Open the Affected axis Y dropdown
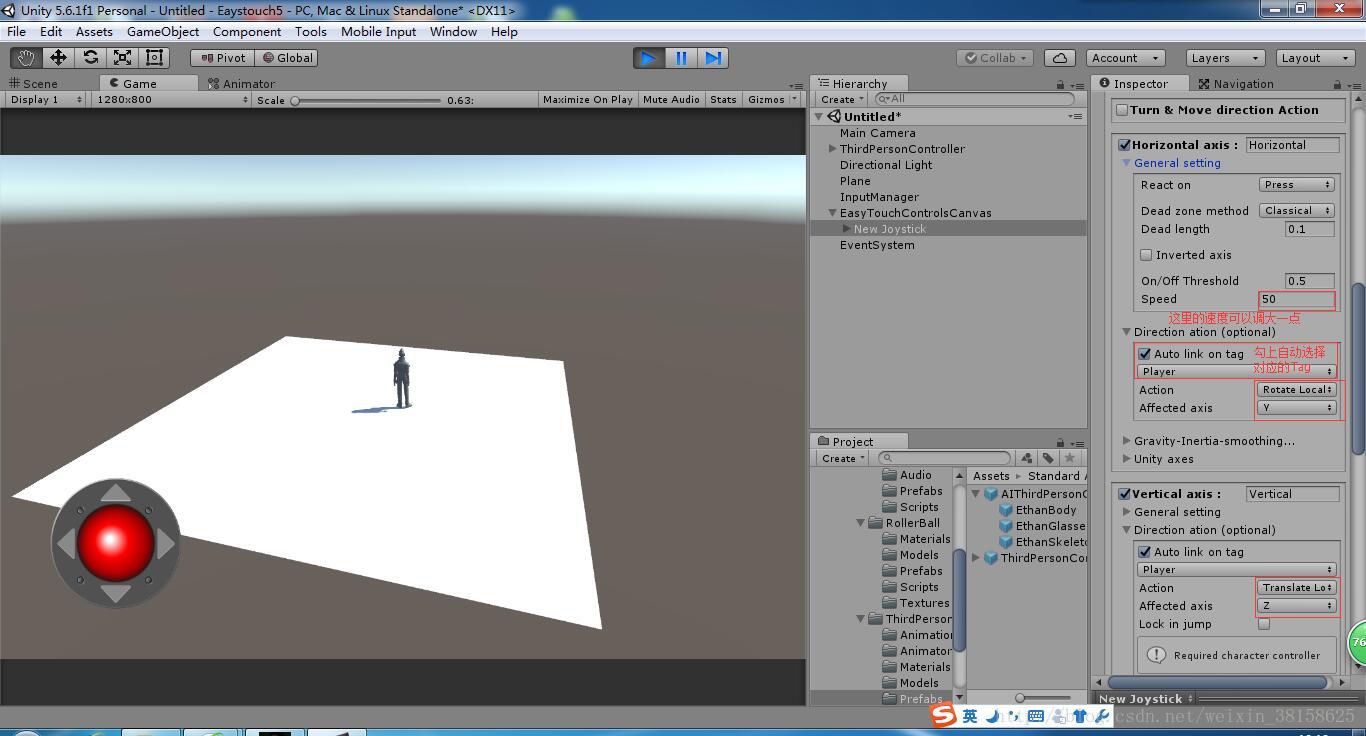The image size is (1366, 736). (1296, 408)
